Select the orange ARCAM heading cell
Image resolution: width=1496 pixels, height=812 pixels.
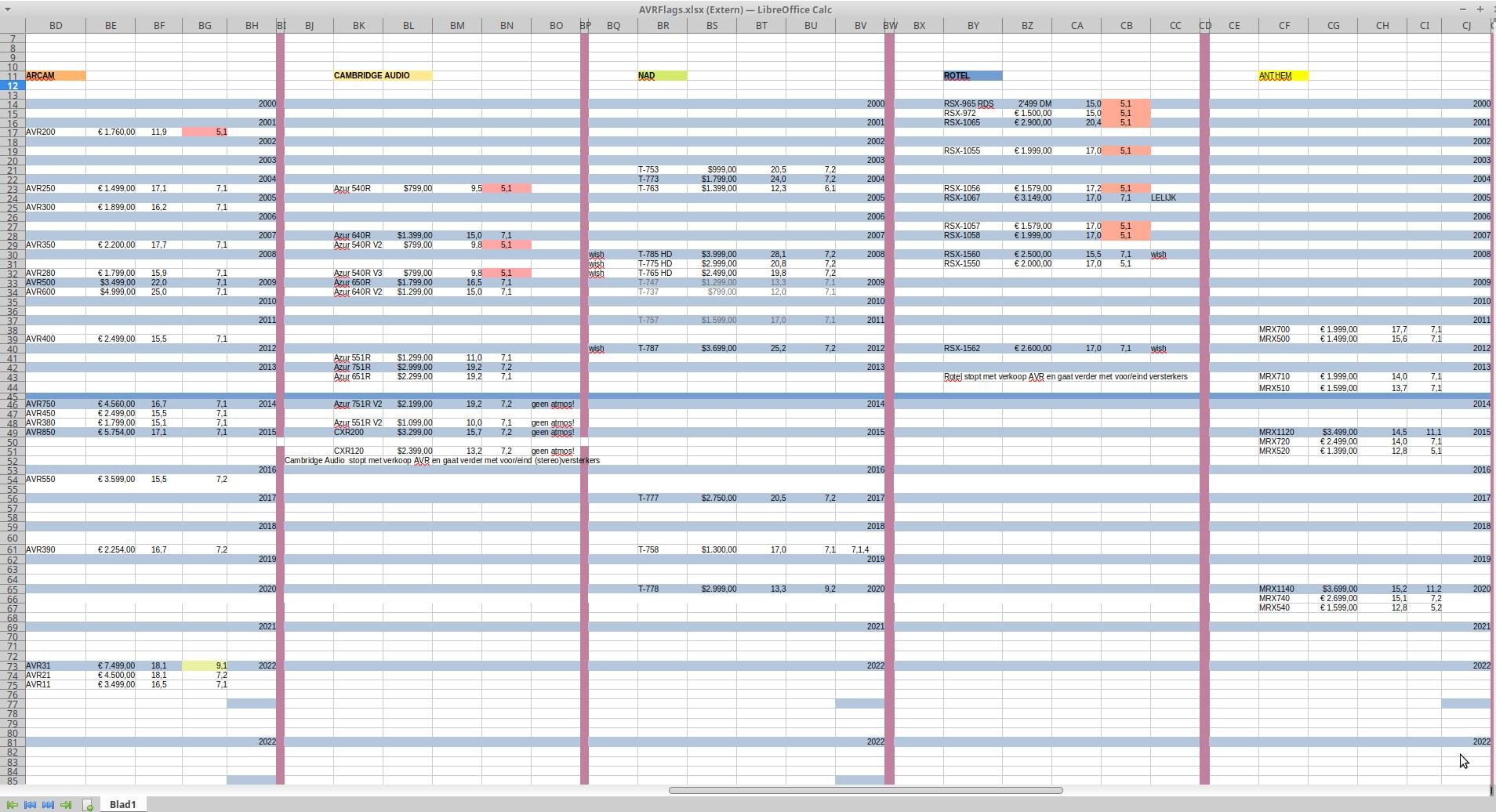pos(55,76)
